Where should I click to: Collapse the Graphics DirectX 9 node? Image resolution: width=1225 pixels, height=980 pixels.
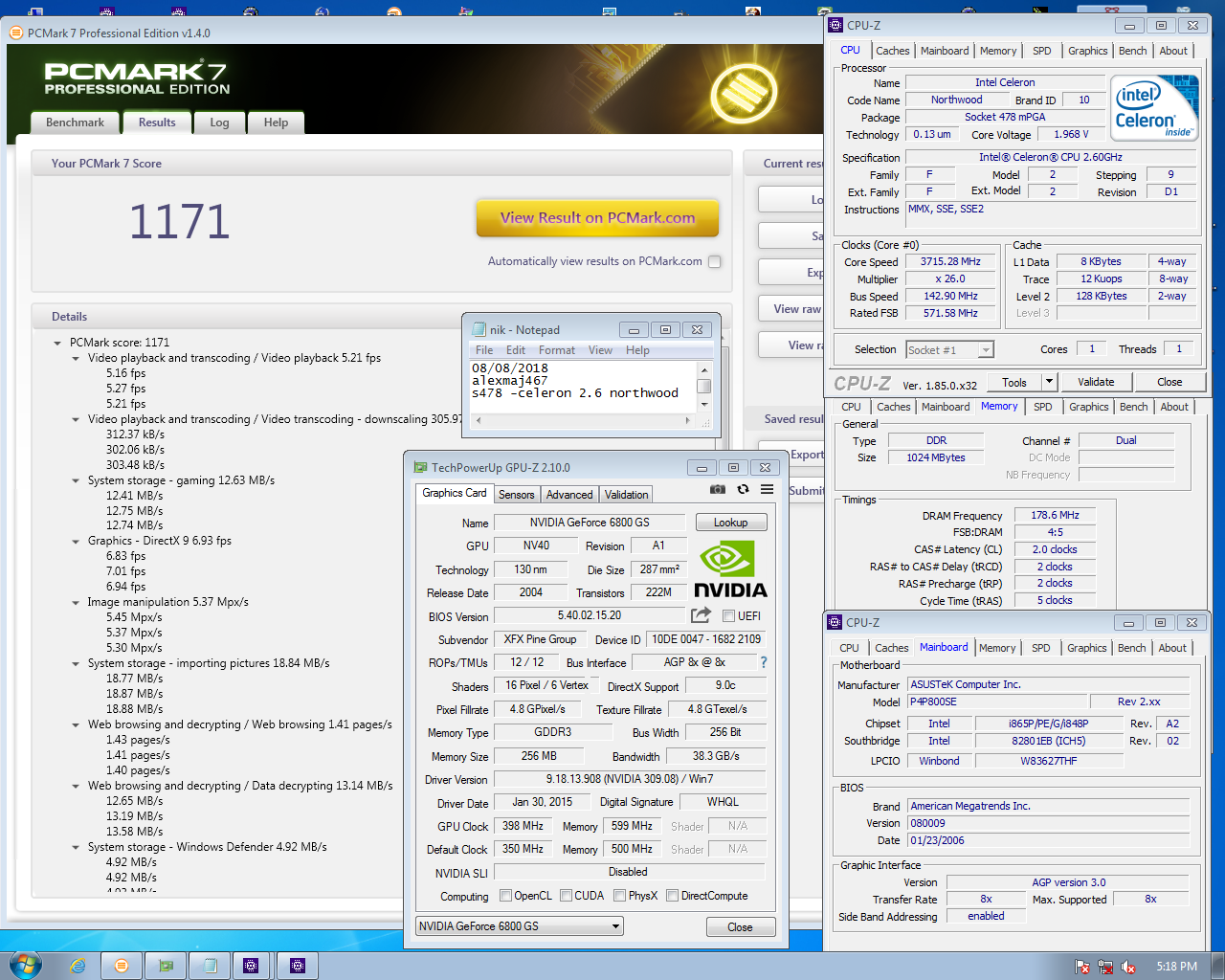point(76,541)
